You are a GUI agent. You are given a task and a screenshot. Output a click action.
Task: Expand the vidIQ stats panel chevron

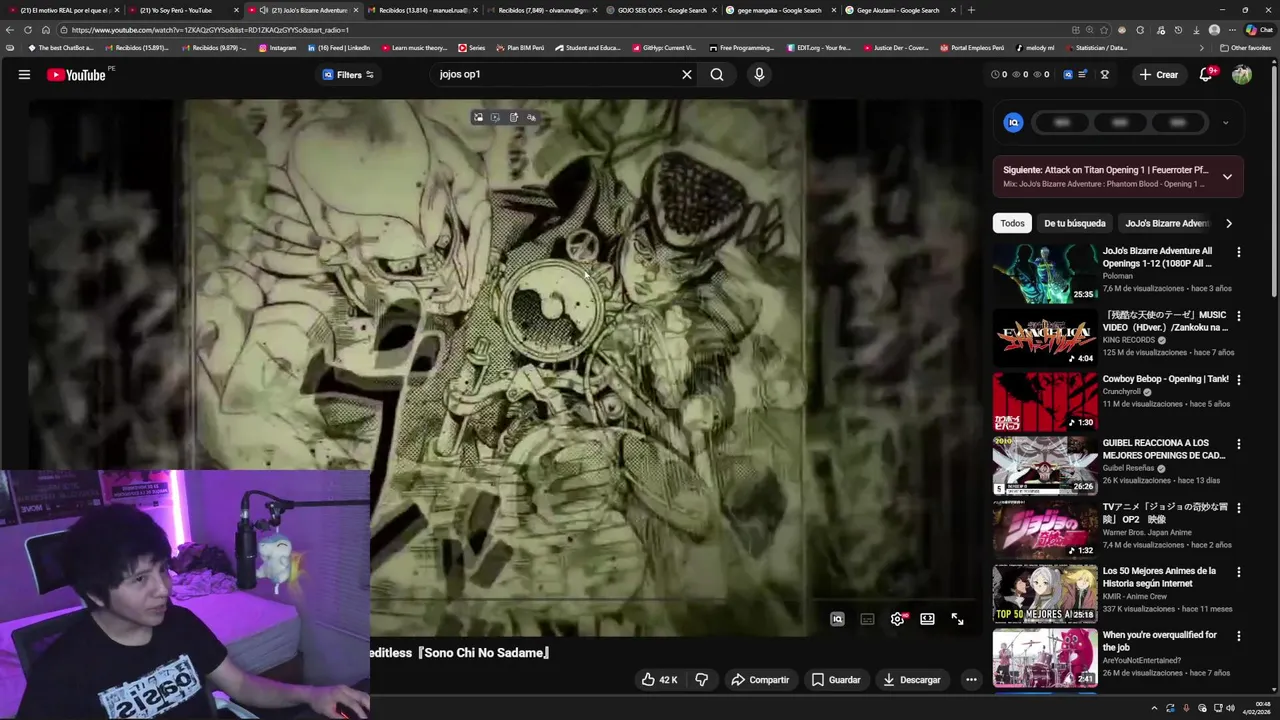click(x=1225, y=123)
